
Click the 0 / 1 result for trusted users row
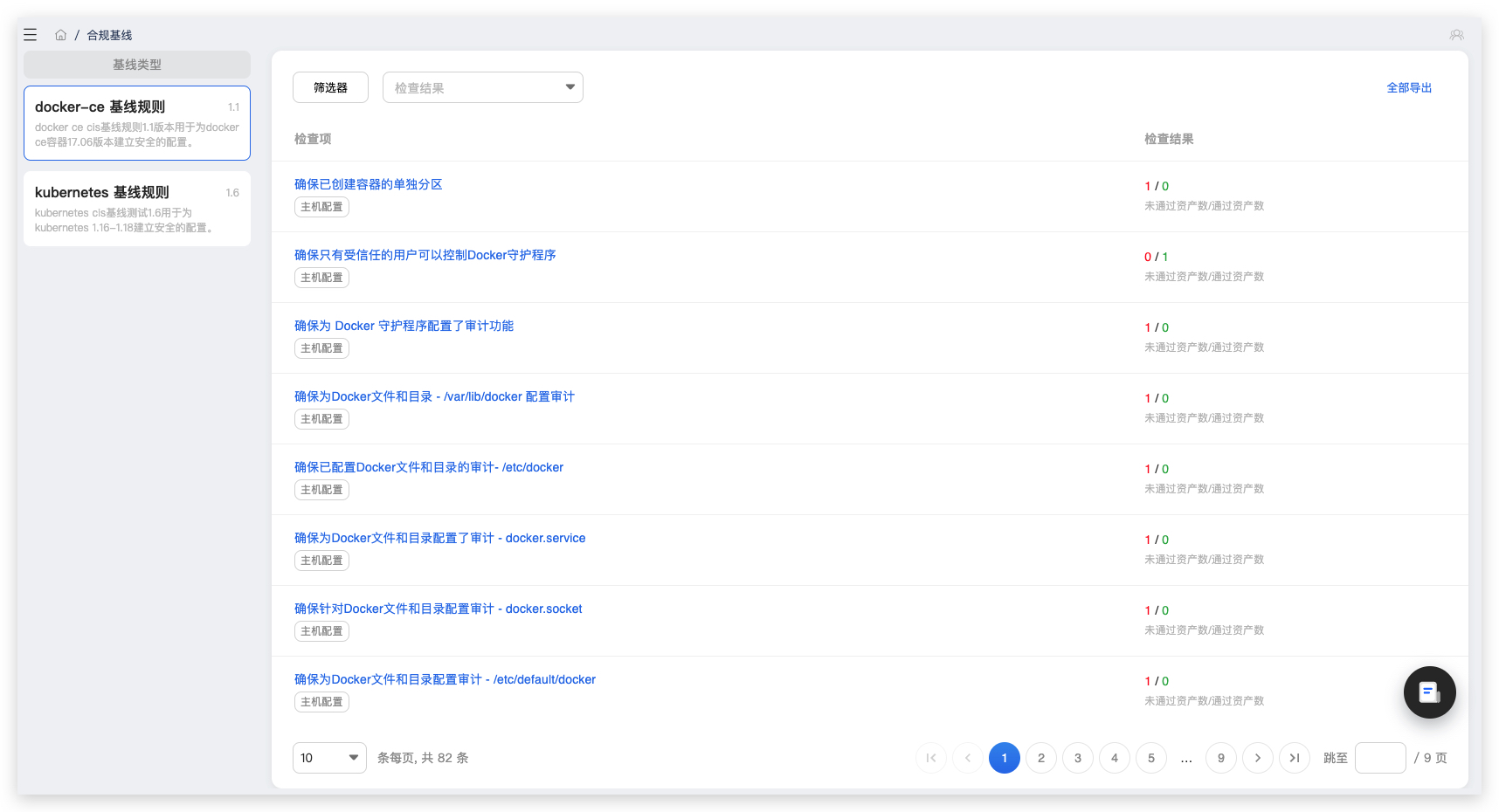[x=1156, y=257]
